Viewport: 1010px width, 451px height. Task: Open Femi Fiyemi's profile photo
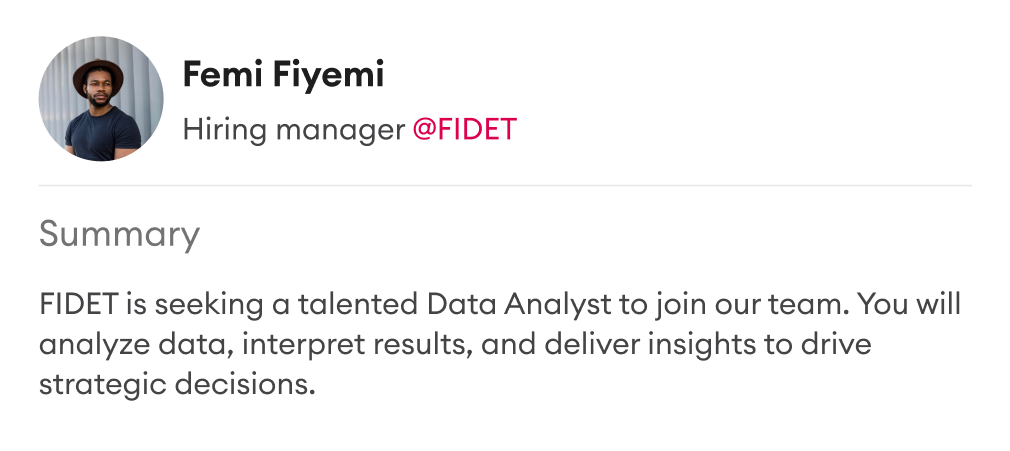[x=101, y=99]
